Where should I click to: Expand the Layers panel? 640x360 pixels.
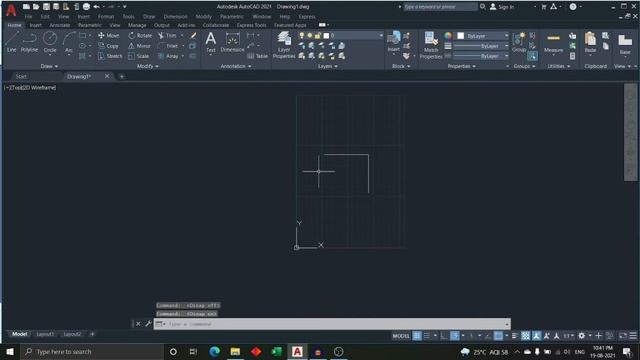tap(327, 66)
